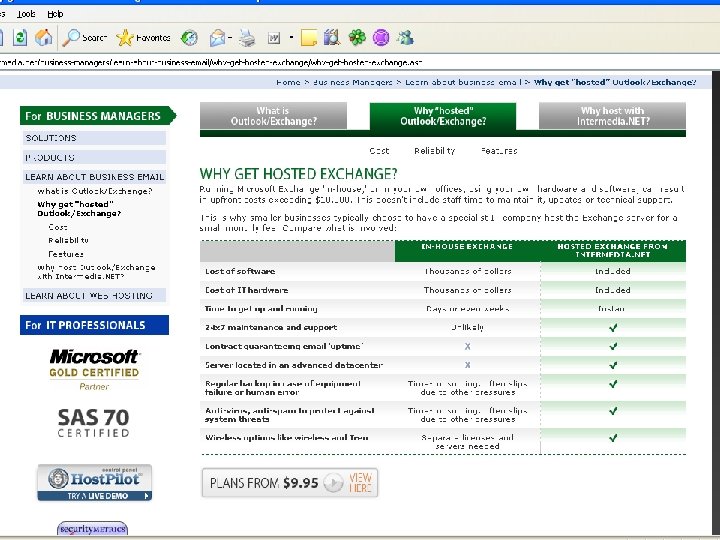The width and height of the screenshot is (720, 540).
Task: Launch the green ICQ flower icon
Action: [357, 38]
